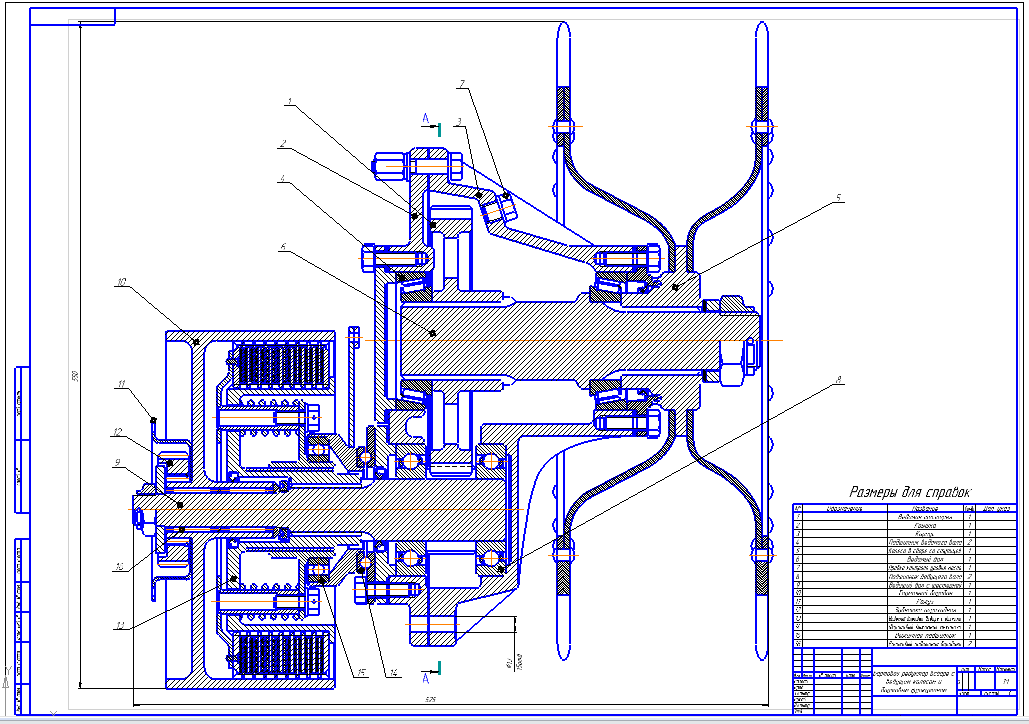Select the hex nut on the wheel hub shaft end

[x=732, y=366]
